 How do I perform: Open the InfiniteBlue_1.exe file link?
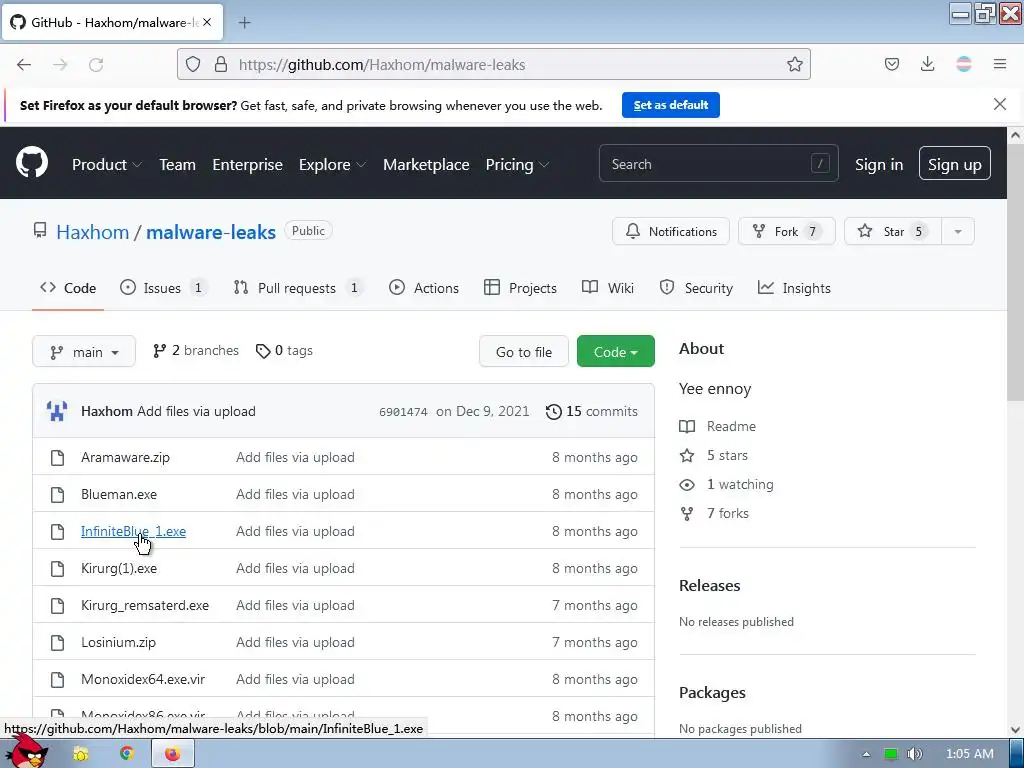point(133,532)
